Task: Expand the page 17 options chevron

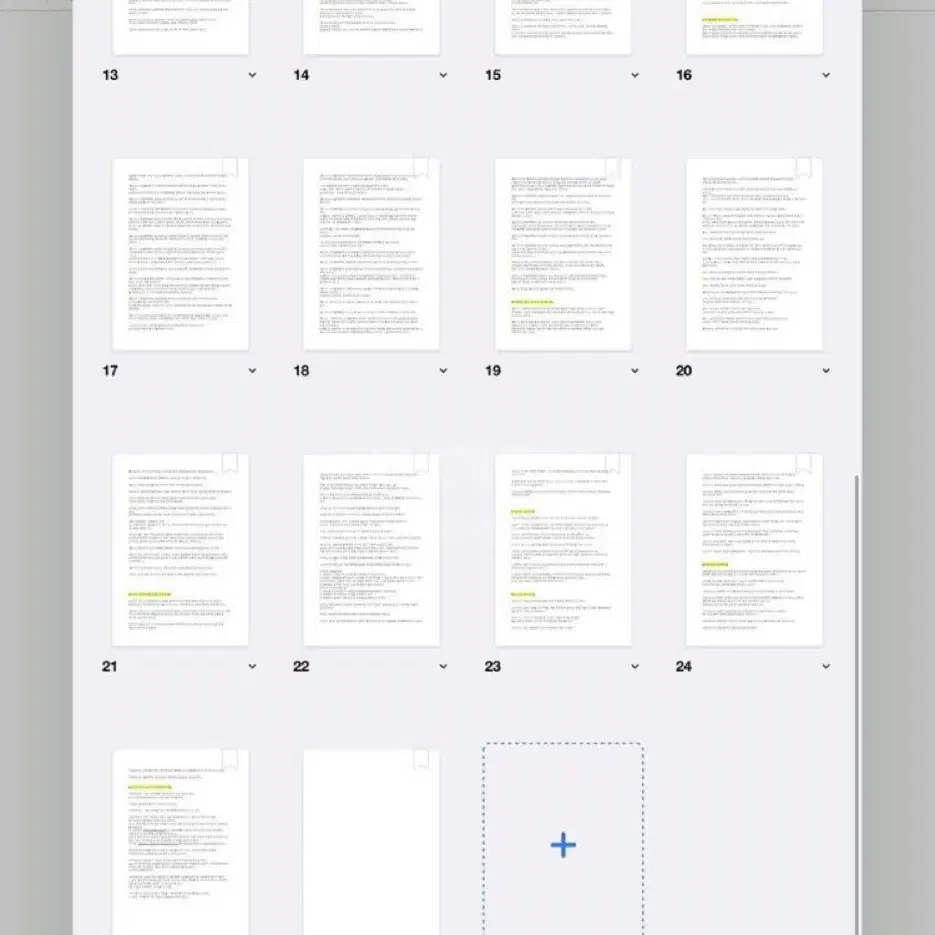Action: tap(252, 371)
